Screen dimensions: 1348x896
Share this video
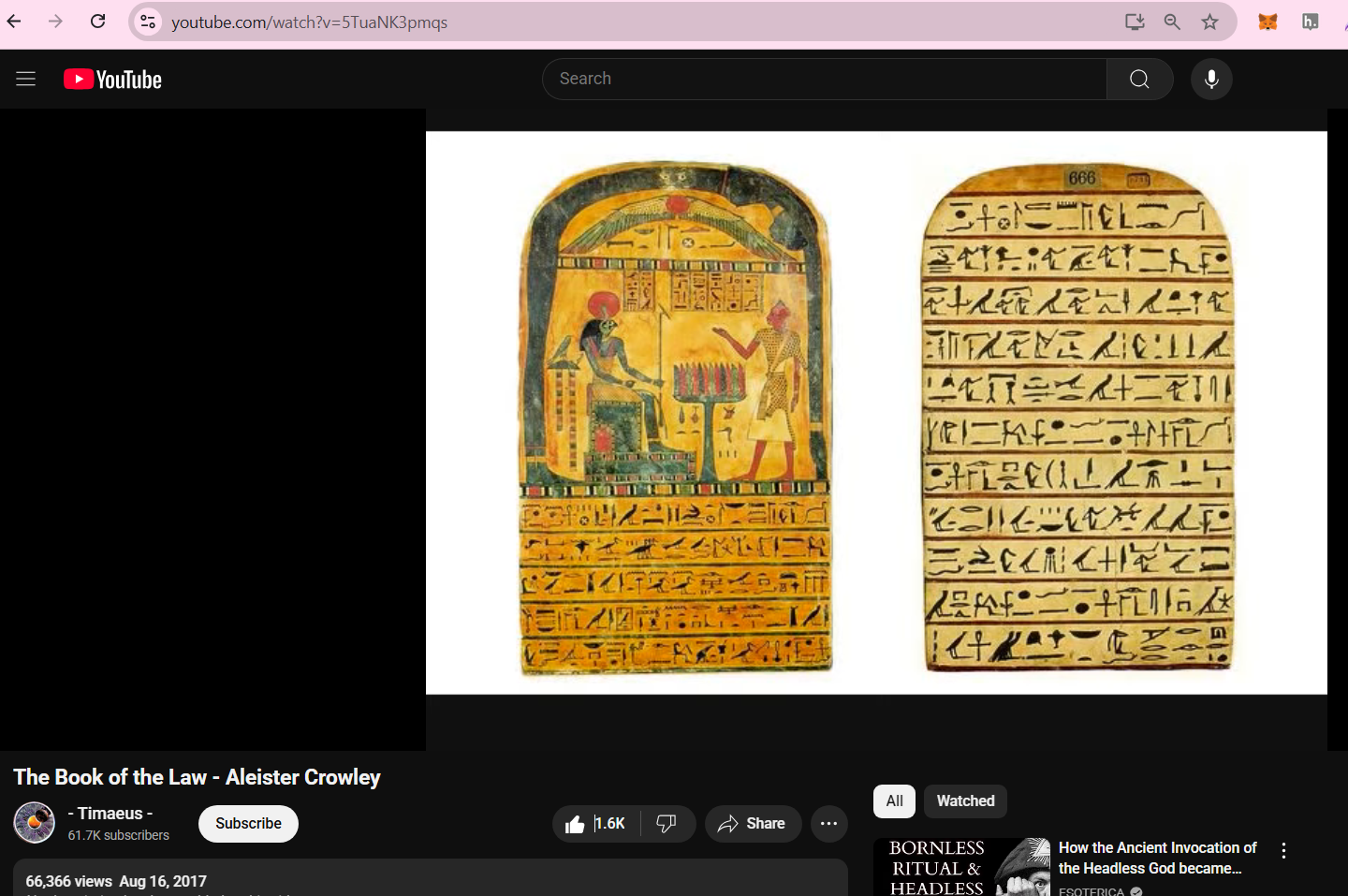click(753, 824)
